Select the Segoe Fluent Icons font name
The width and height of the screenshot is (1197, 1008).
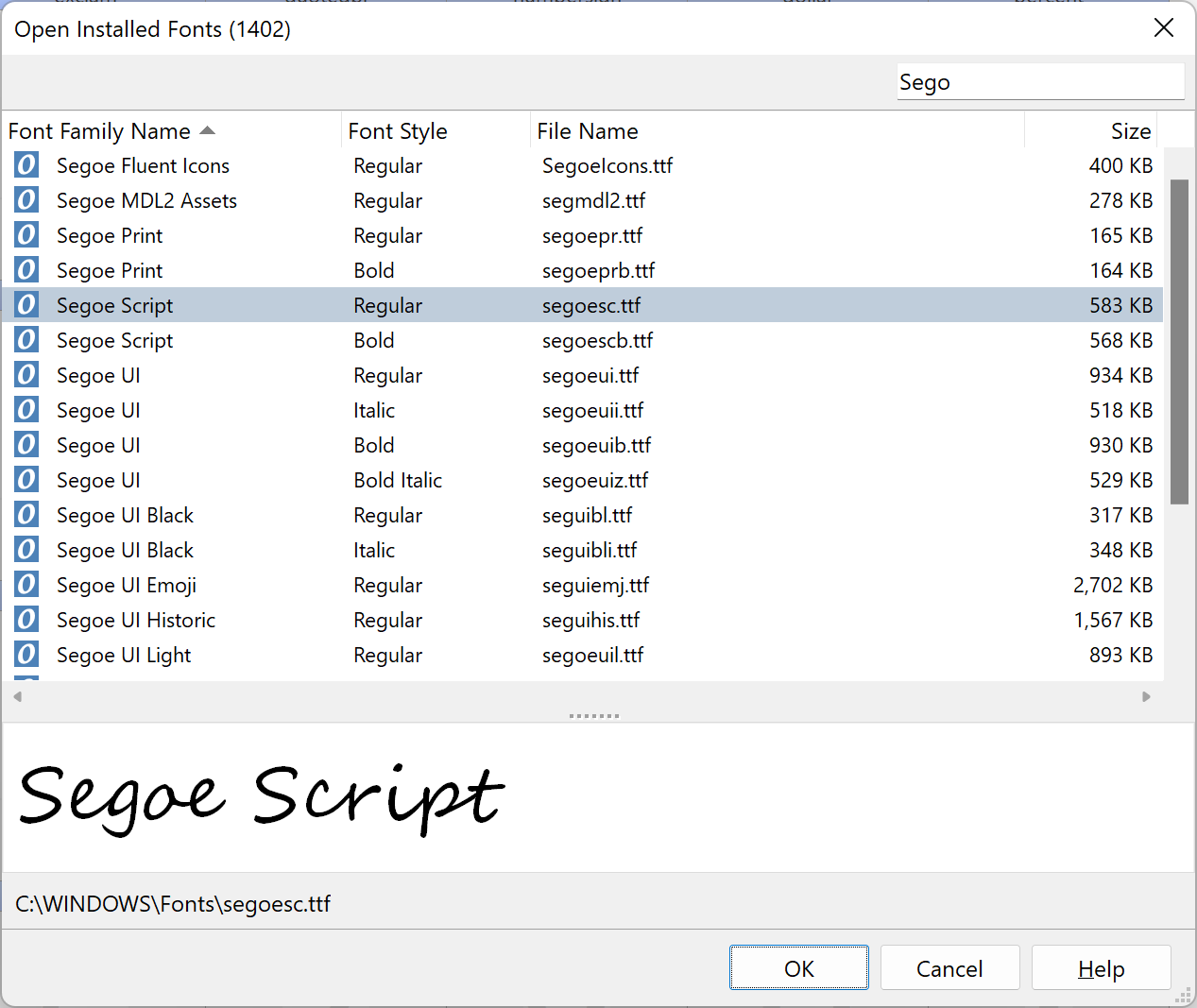click(x=143, y=165)
